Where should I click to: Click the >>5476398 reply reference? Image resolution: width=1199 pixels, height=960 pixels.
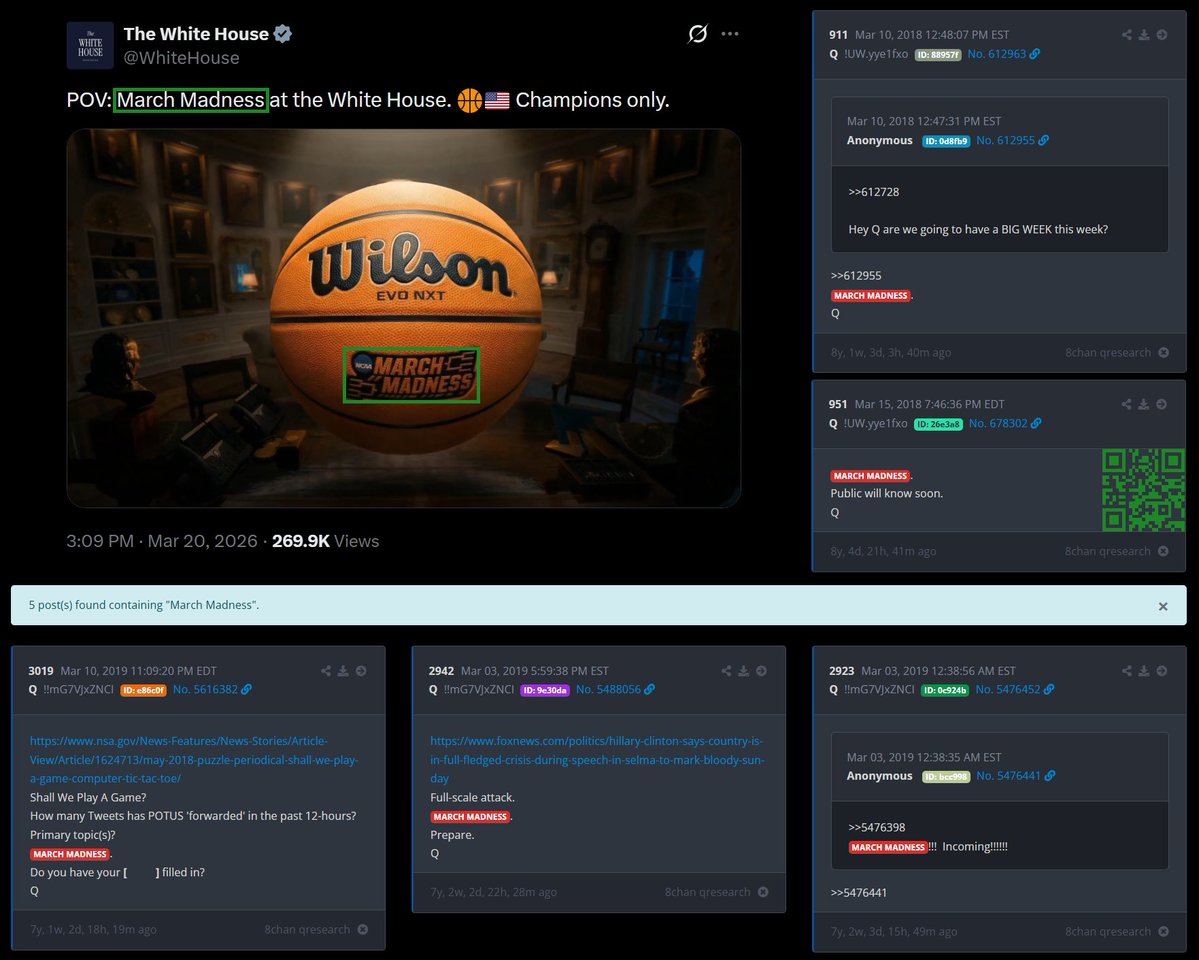click(876, 828)
